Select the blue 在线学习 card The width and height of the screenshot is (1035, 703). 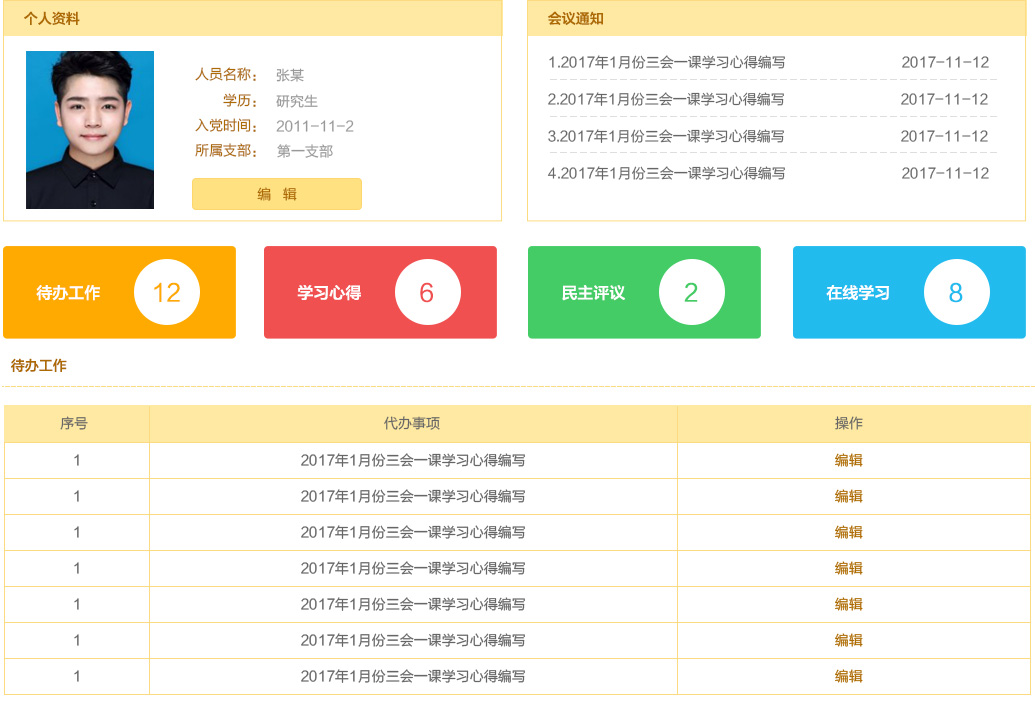[x=909, y=292]
